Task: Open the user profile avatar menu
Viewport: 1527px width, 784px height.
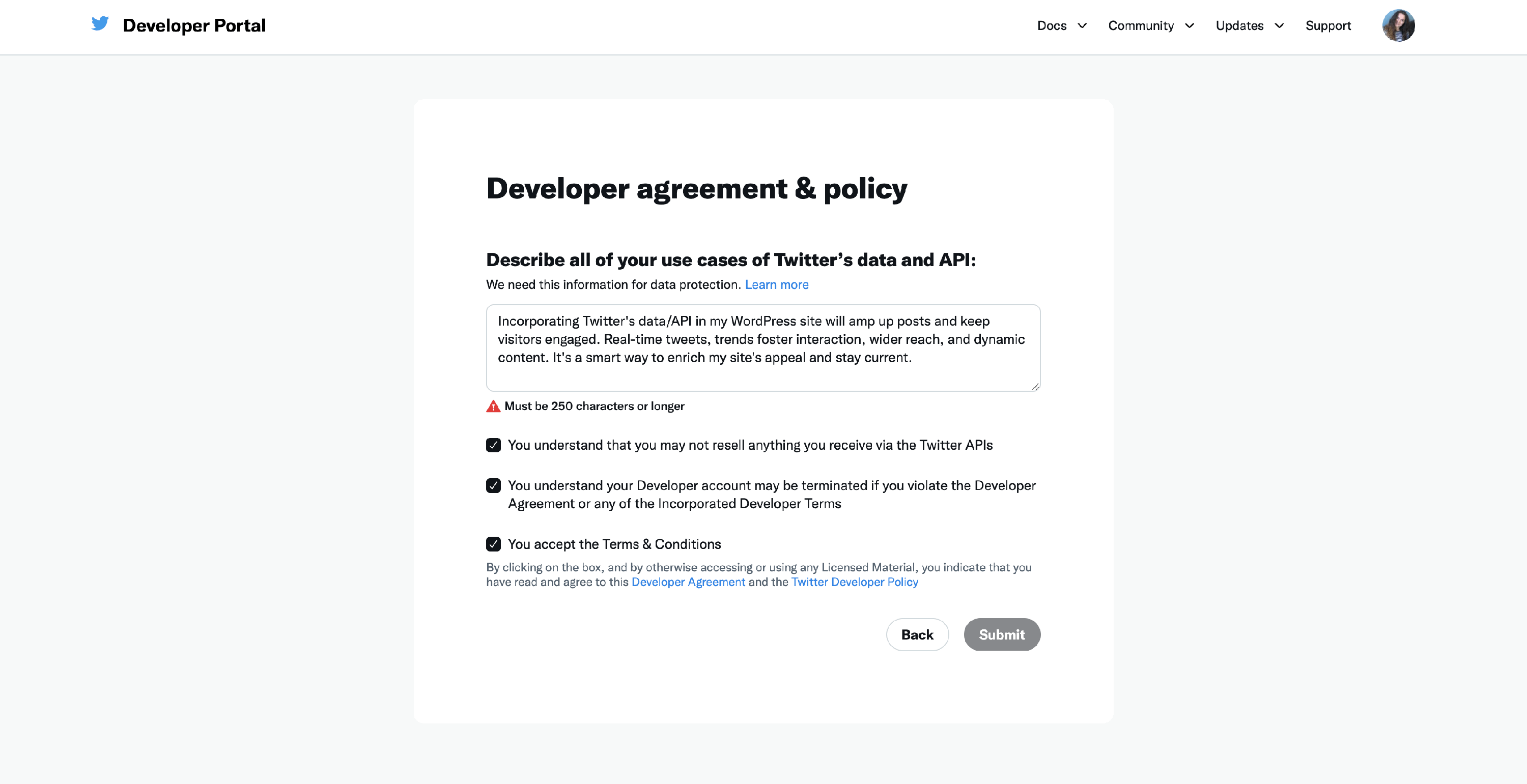Action: point(1398,25)
